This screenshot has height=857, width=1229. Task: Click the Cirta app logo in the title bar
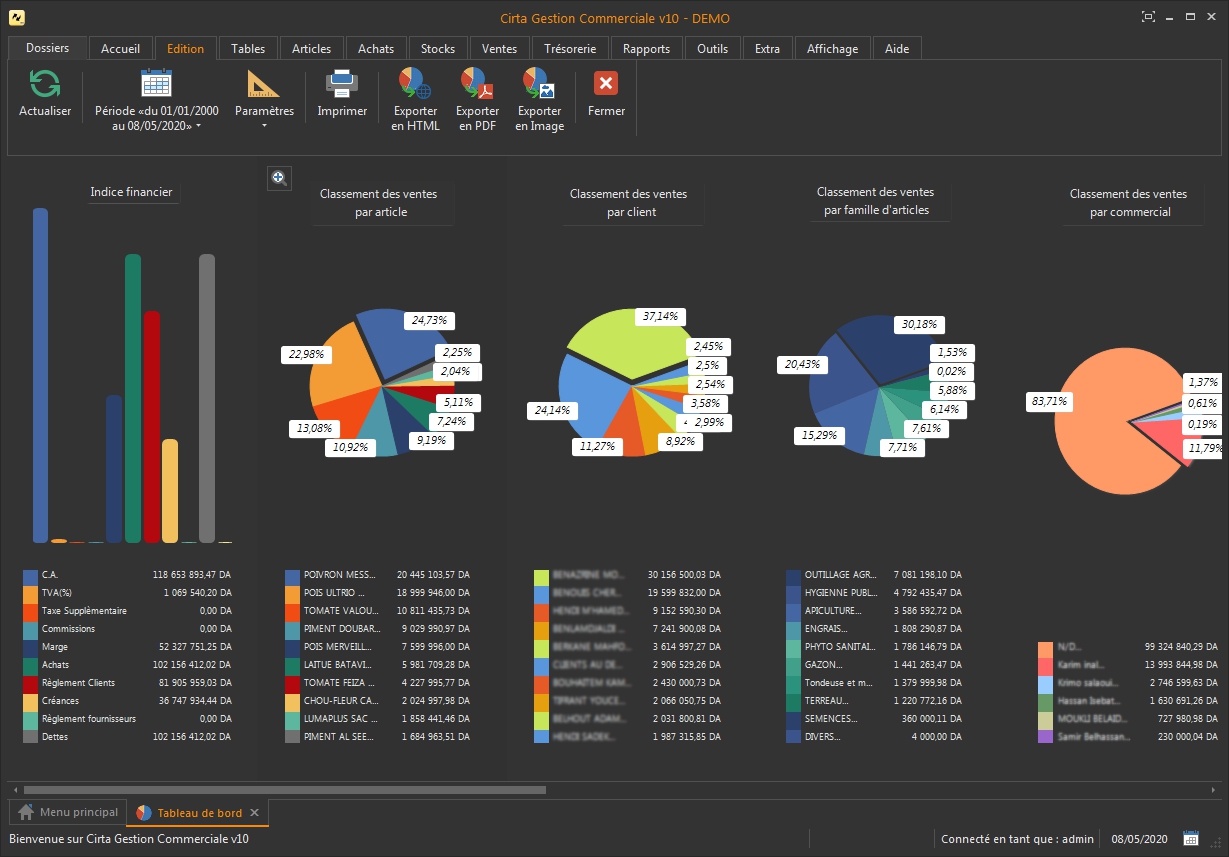pos(16,17)
